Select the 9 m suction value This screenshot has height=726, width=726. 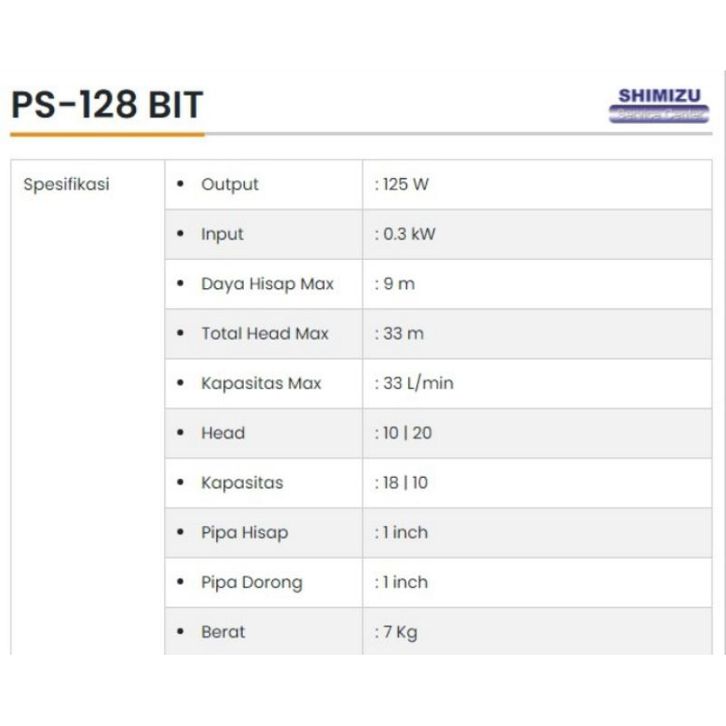pyautogui.click(x=395, y=284)
